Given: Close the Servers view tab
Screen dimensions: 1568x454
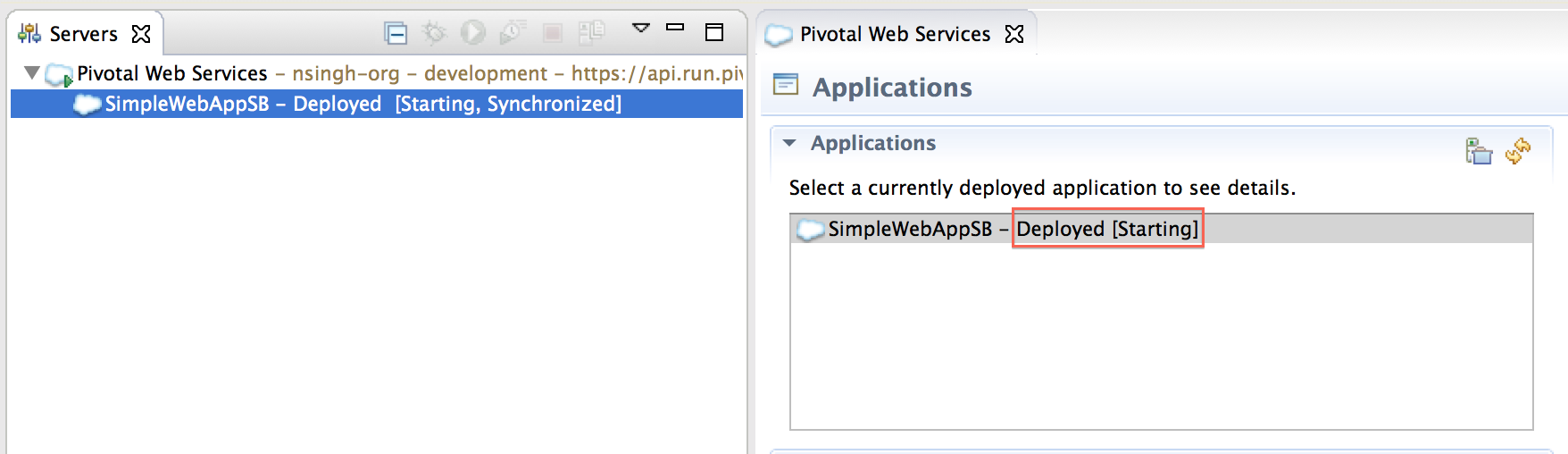Looking at the screenshot, I should coord(141,34).
